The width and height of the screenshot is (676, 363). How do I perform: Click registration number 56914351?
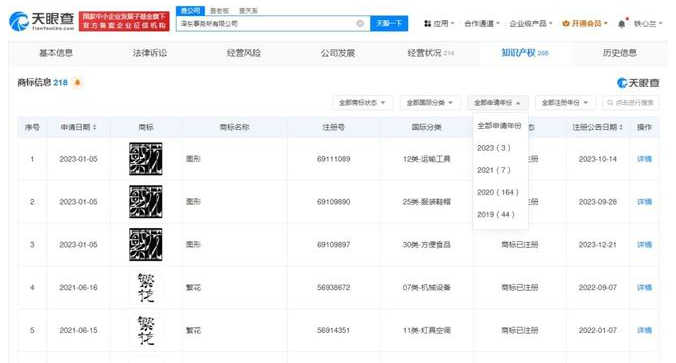[x=334, y=330]
